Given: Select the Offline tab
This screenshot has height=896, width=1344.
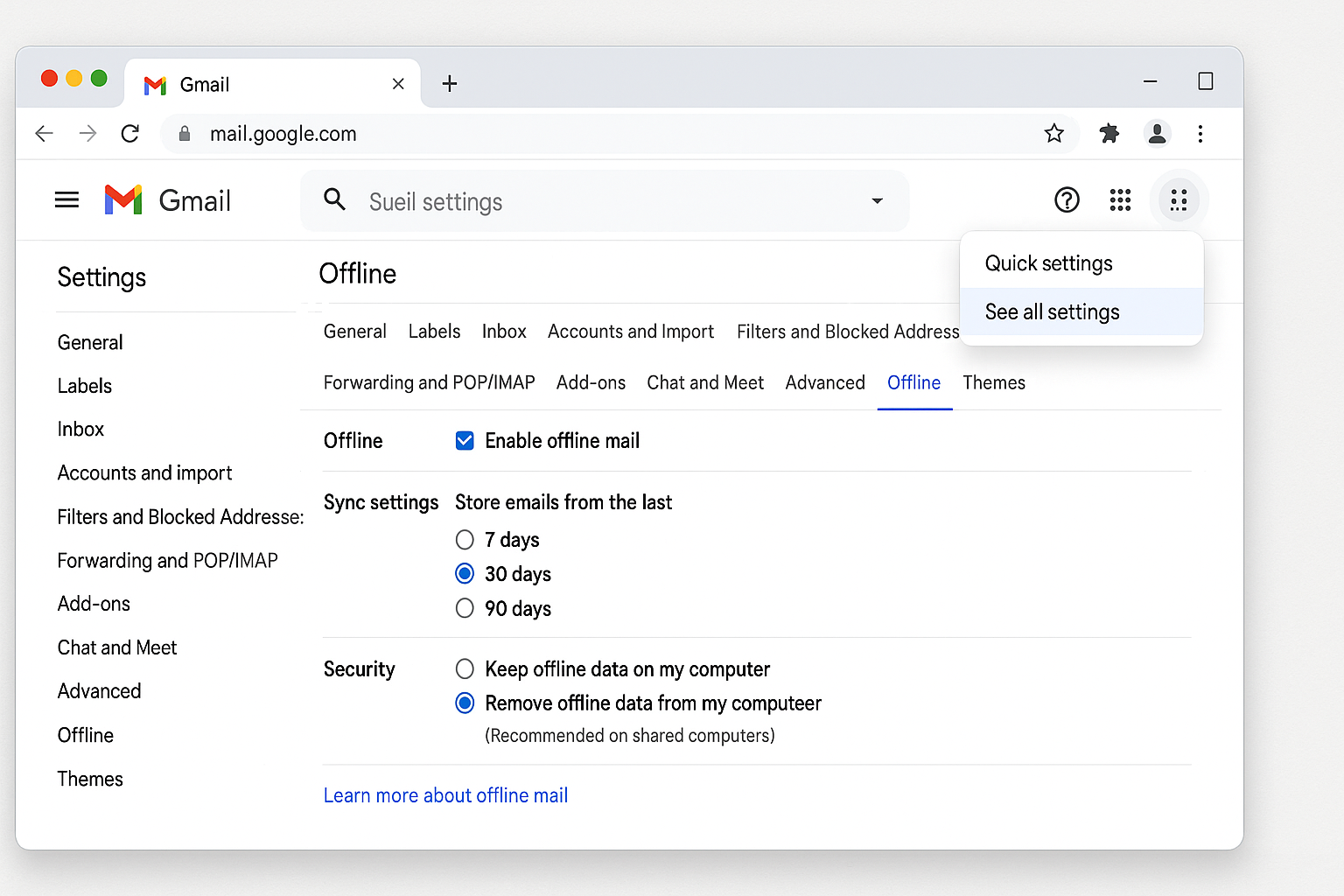Looking at the screenshot, I should click(913, 382).
